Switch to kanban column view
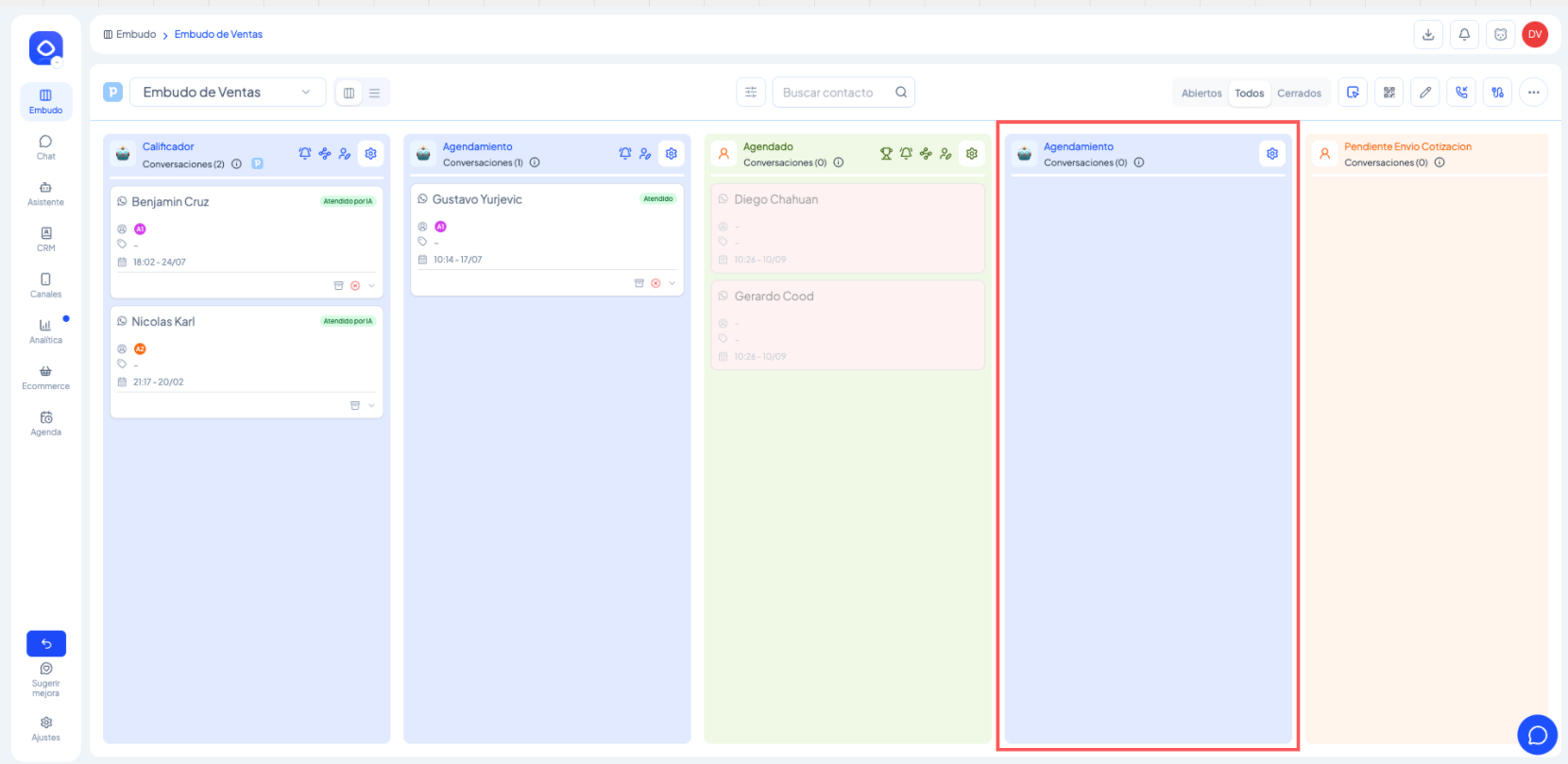Screen dimensions: 1568x764 coord(349,93)
